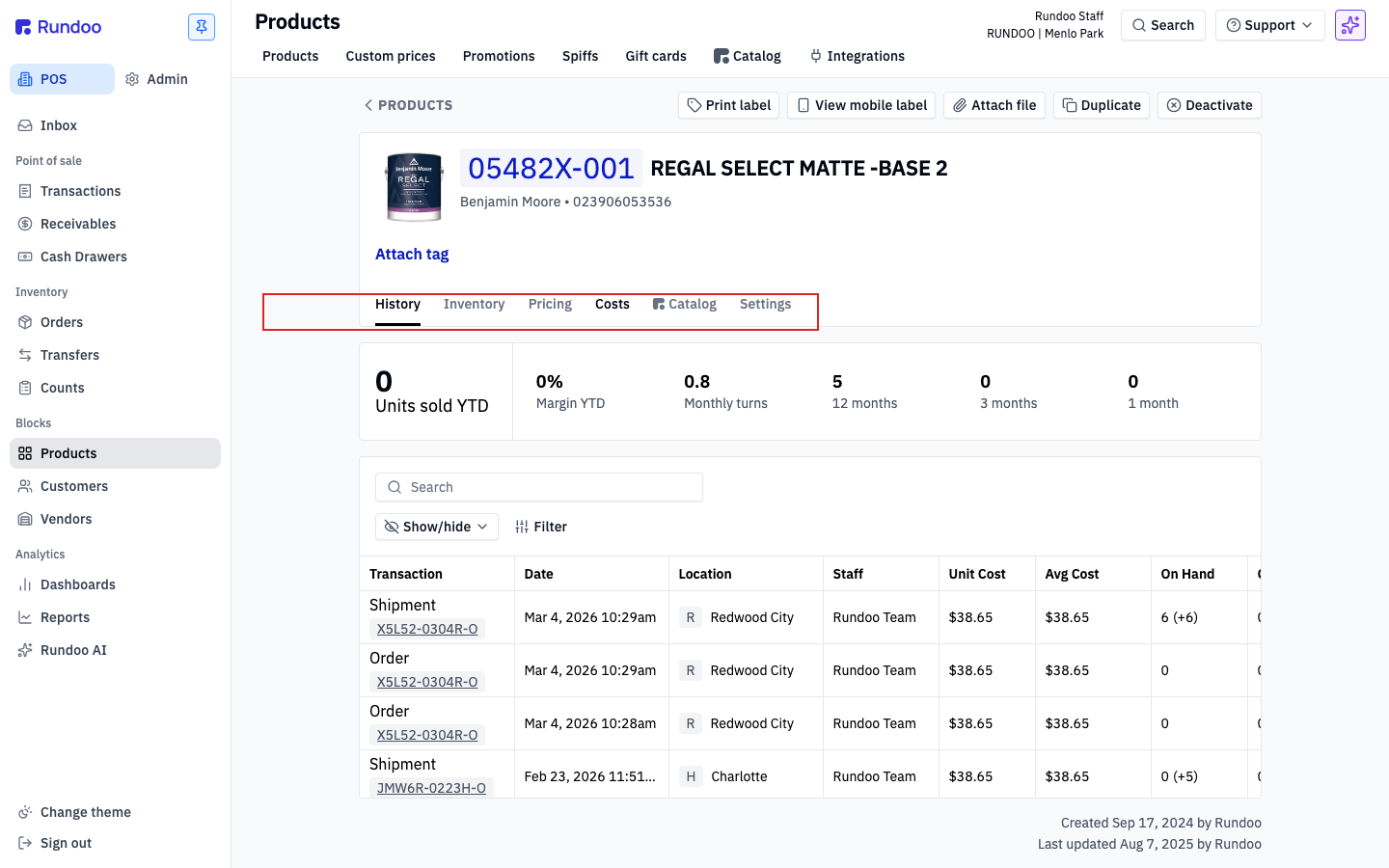Open Integrations tab
Viewport: 1389px width, 868px height.
(858, 56)
